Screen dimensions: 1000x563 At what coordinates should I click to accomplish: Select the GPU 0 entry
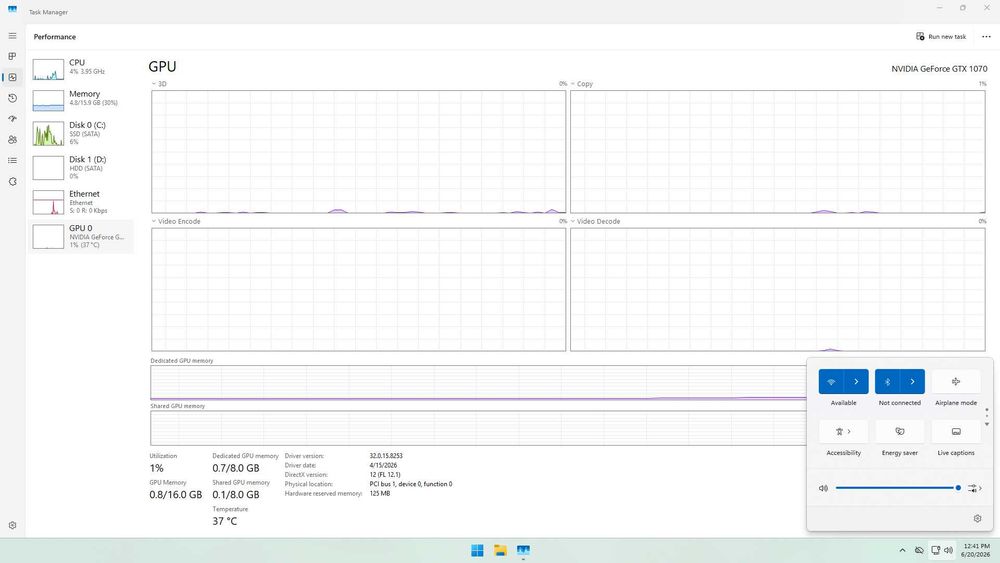80,237
